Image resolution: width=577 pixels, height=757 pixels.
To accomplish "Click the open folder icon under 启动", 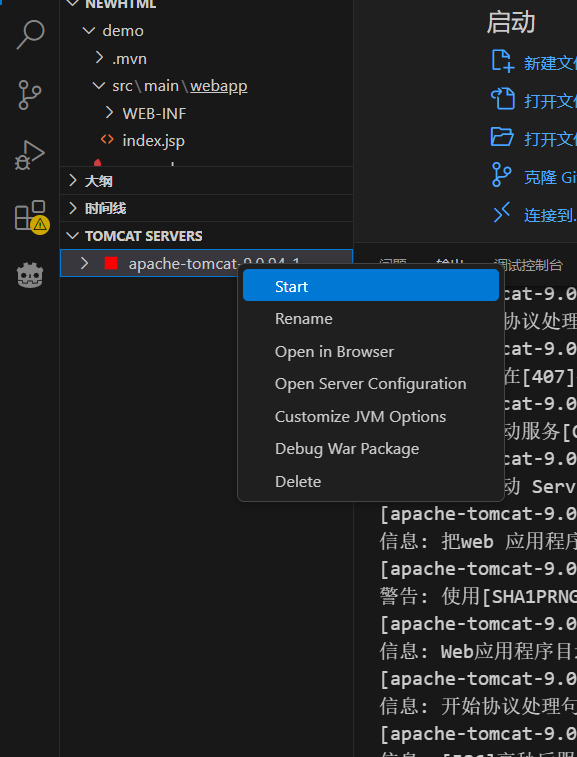I will pyautogui.click(x=502, y=137).
